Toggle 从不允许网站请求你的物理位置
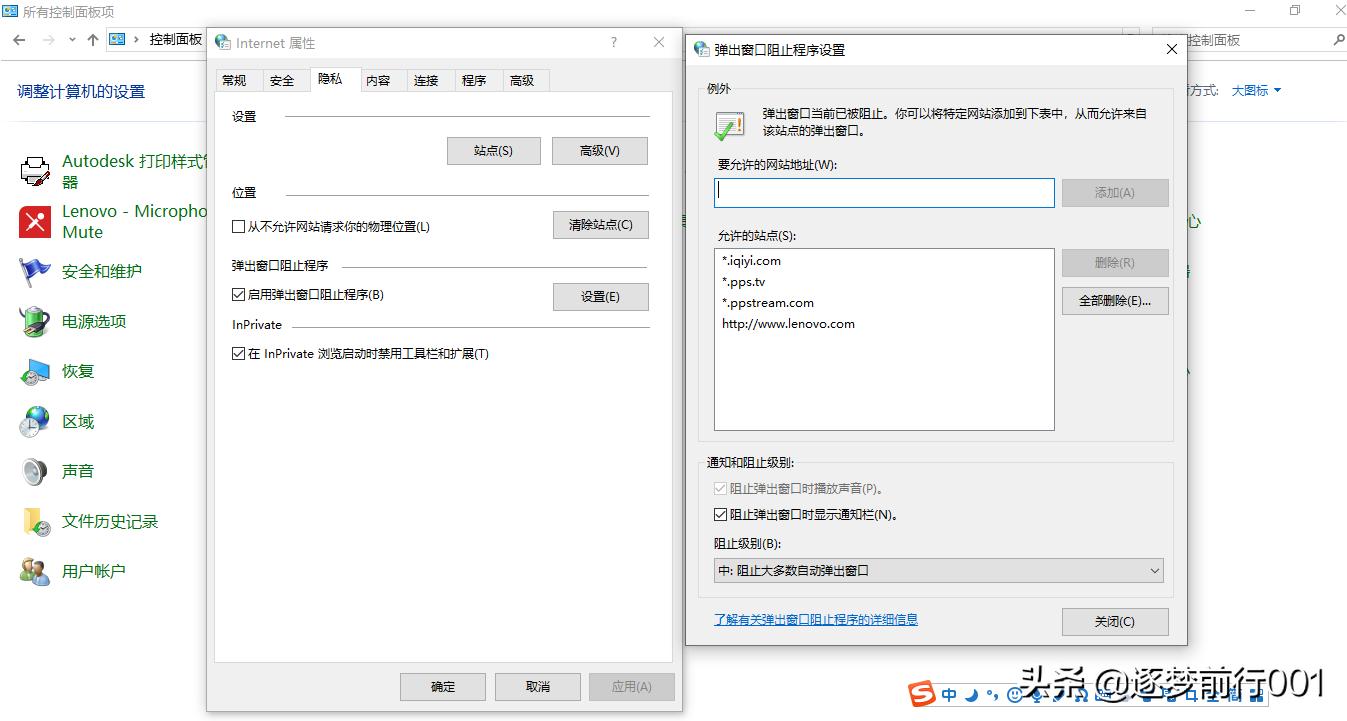Viewport: 1347px width, 721px height. (238, 227)
